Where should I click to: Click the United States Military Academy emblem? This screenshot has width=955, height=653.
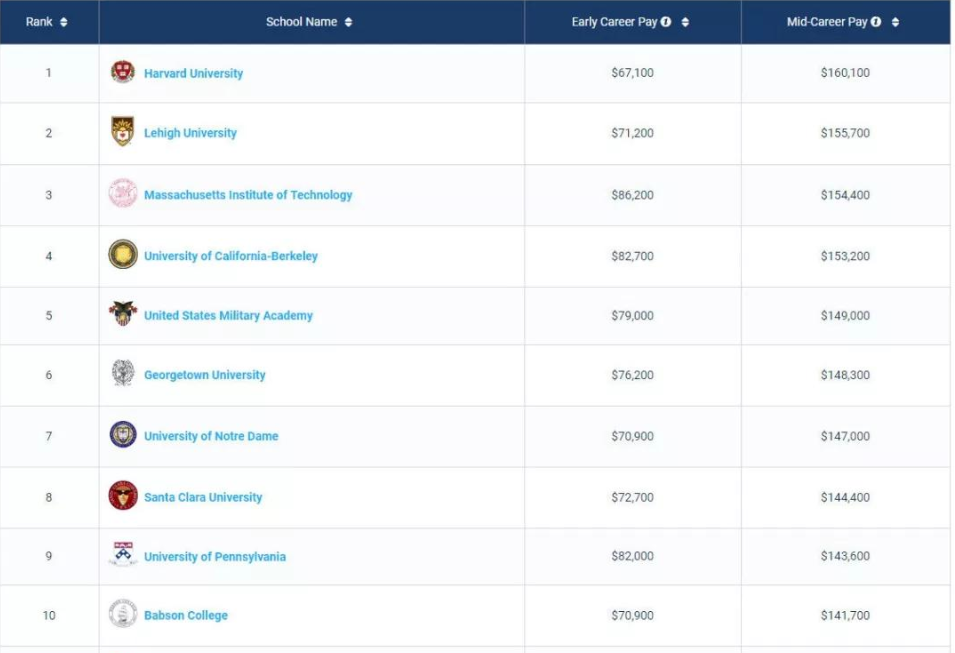(x=122, y=314)
